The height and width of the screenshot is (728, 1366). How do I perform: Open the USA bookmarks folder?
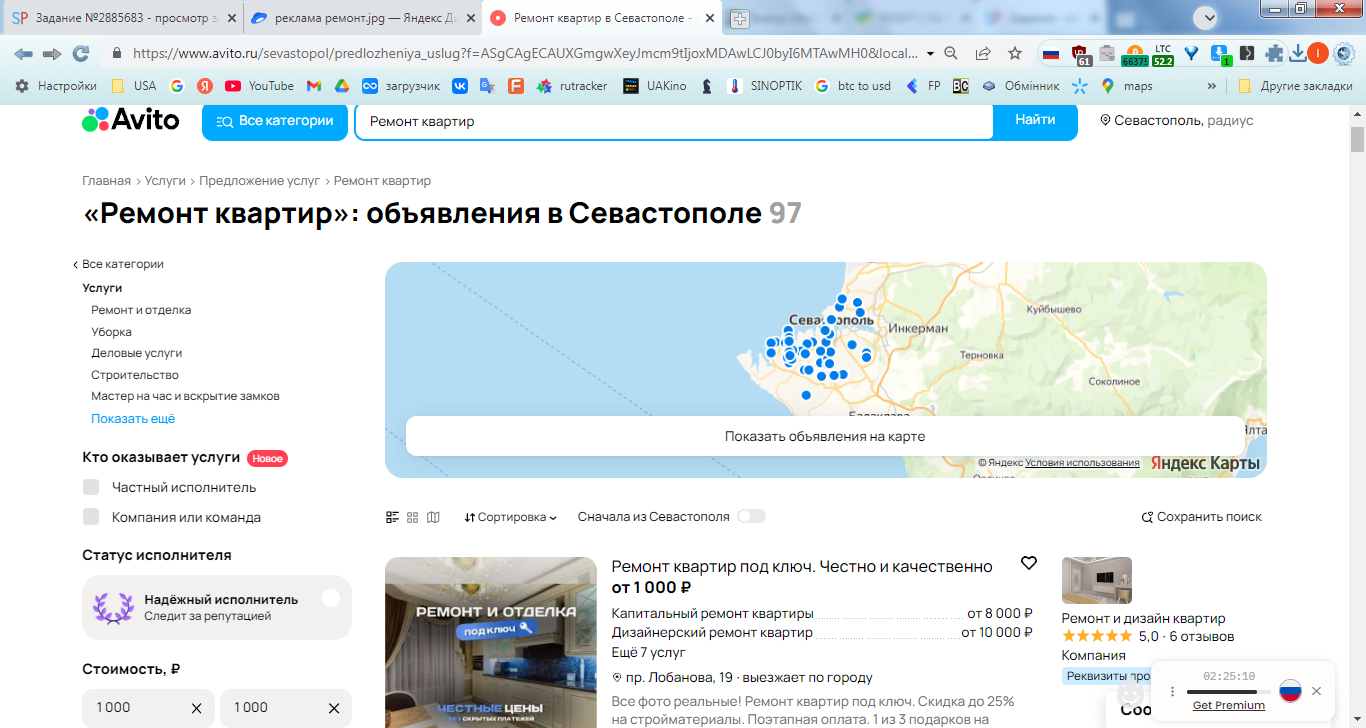coord(133,86)
